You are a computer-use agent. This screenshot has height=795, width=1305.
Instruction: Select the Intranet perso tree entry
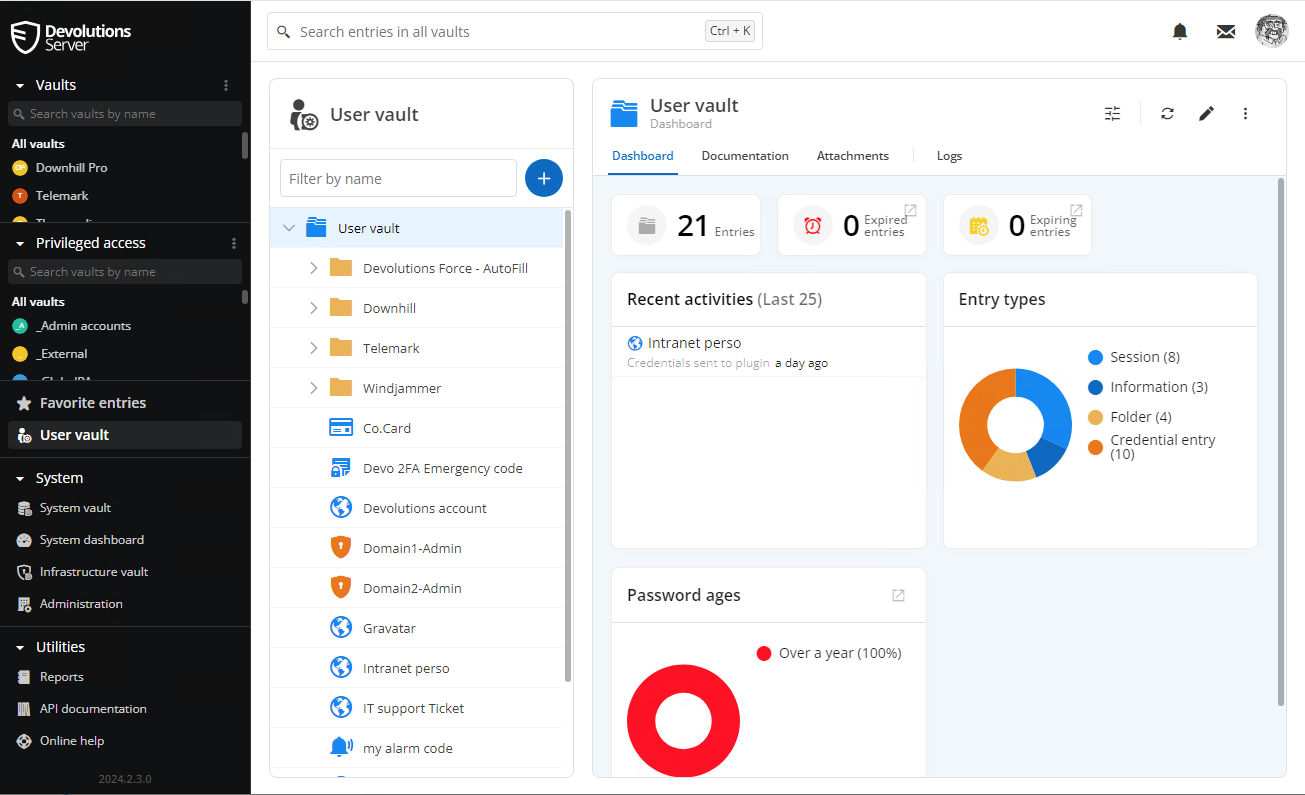pos(417,668)
